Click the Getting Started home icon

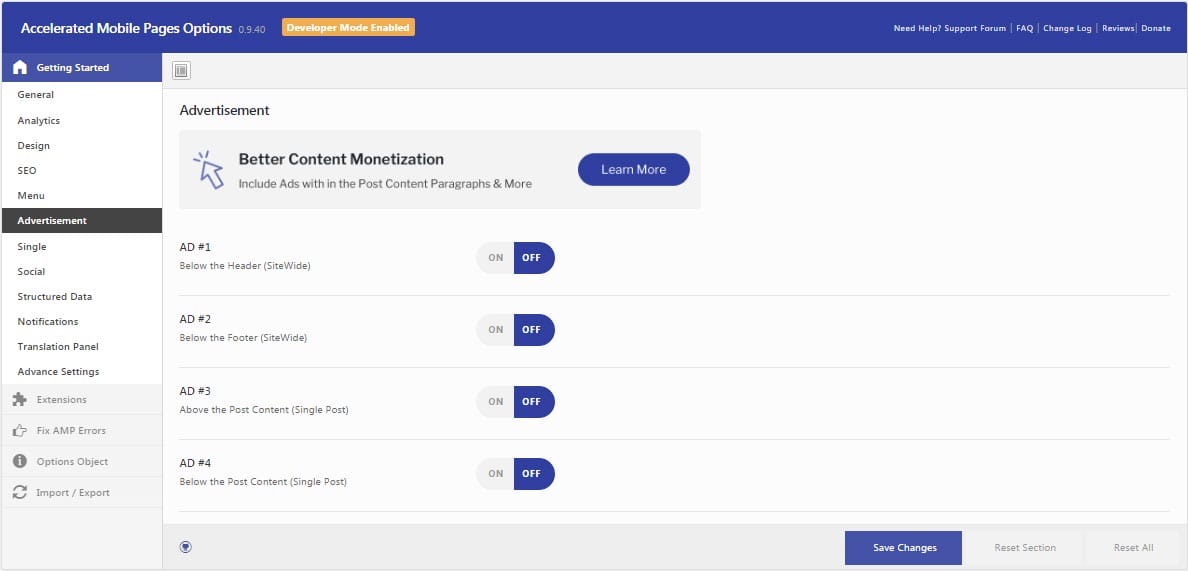pos(19,68)
